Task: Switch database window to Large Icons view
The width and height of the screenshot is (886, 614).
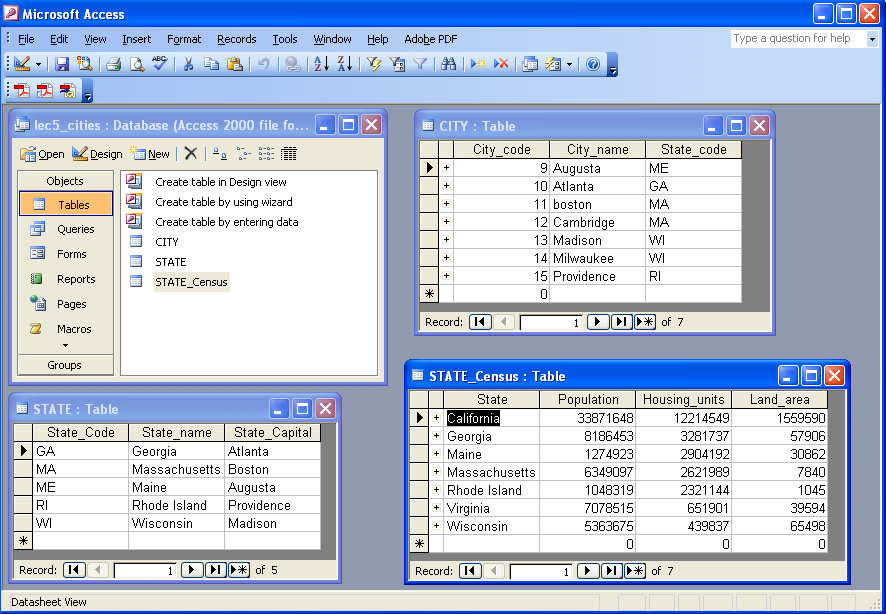Action: pos(219,154)
